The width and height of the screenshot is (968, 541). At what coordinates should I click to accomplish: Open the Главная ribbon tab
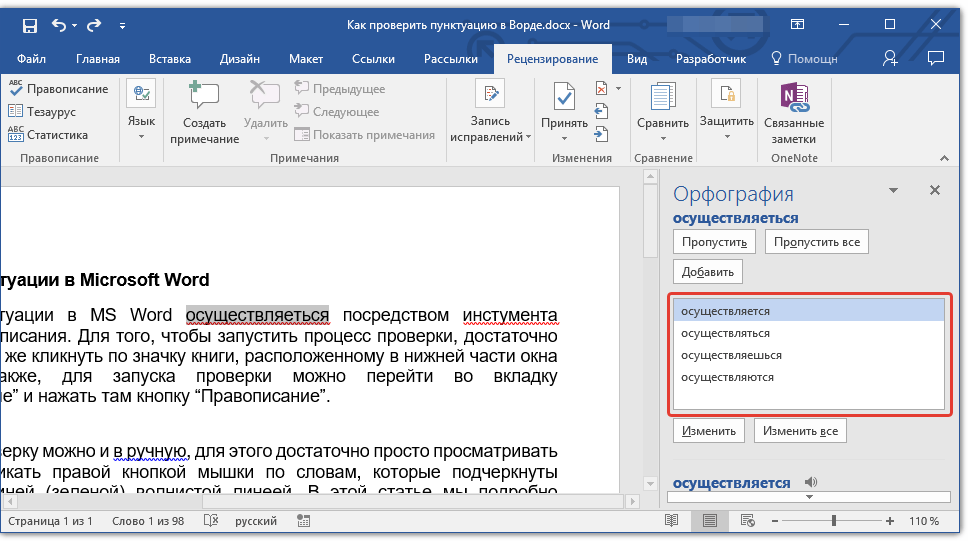(x=98, y=59)
